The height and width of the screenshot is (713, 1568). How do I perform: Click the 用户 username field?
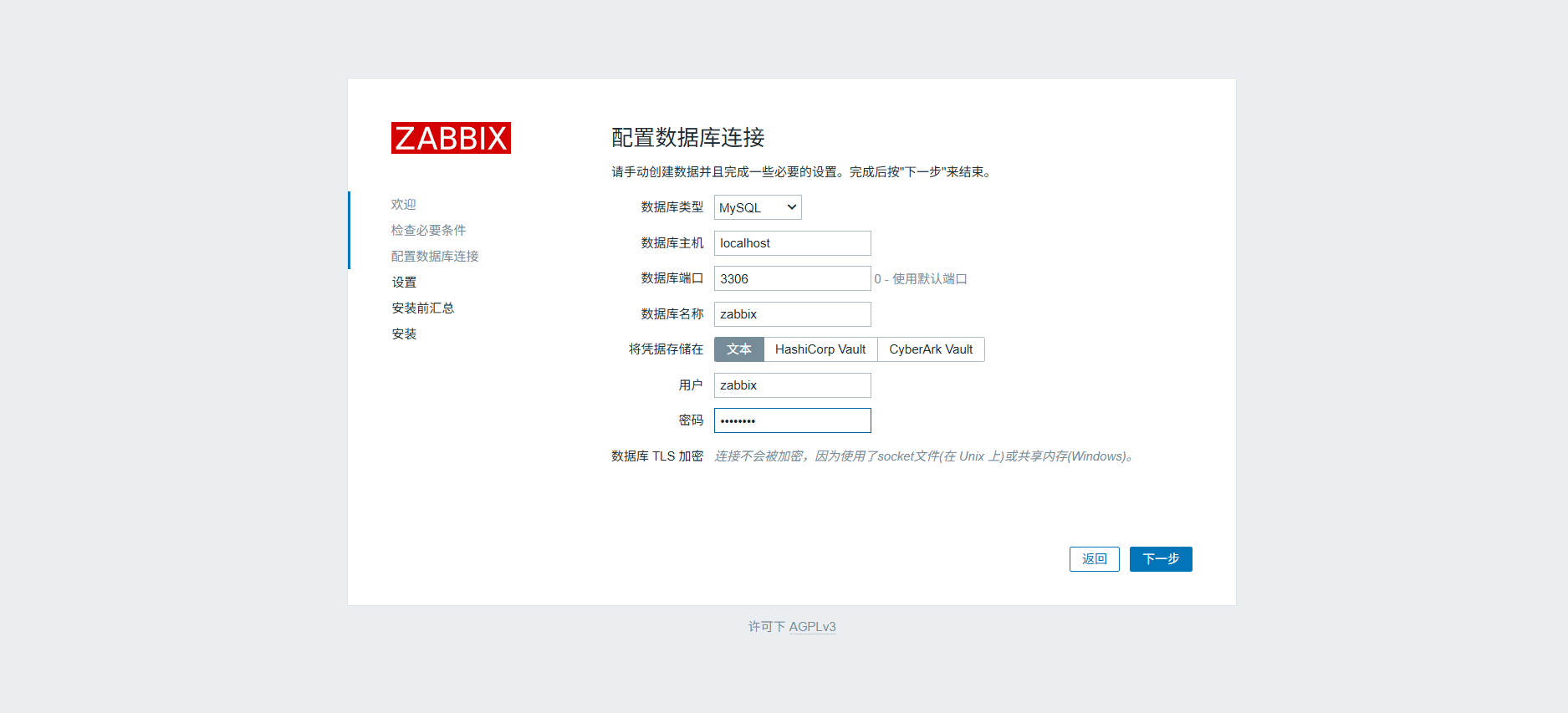click(792, 385)
